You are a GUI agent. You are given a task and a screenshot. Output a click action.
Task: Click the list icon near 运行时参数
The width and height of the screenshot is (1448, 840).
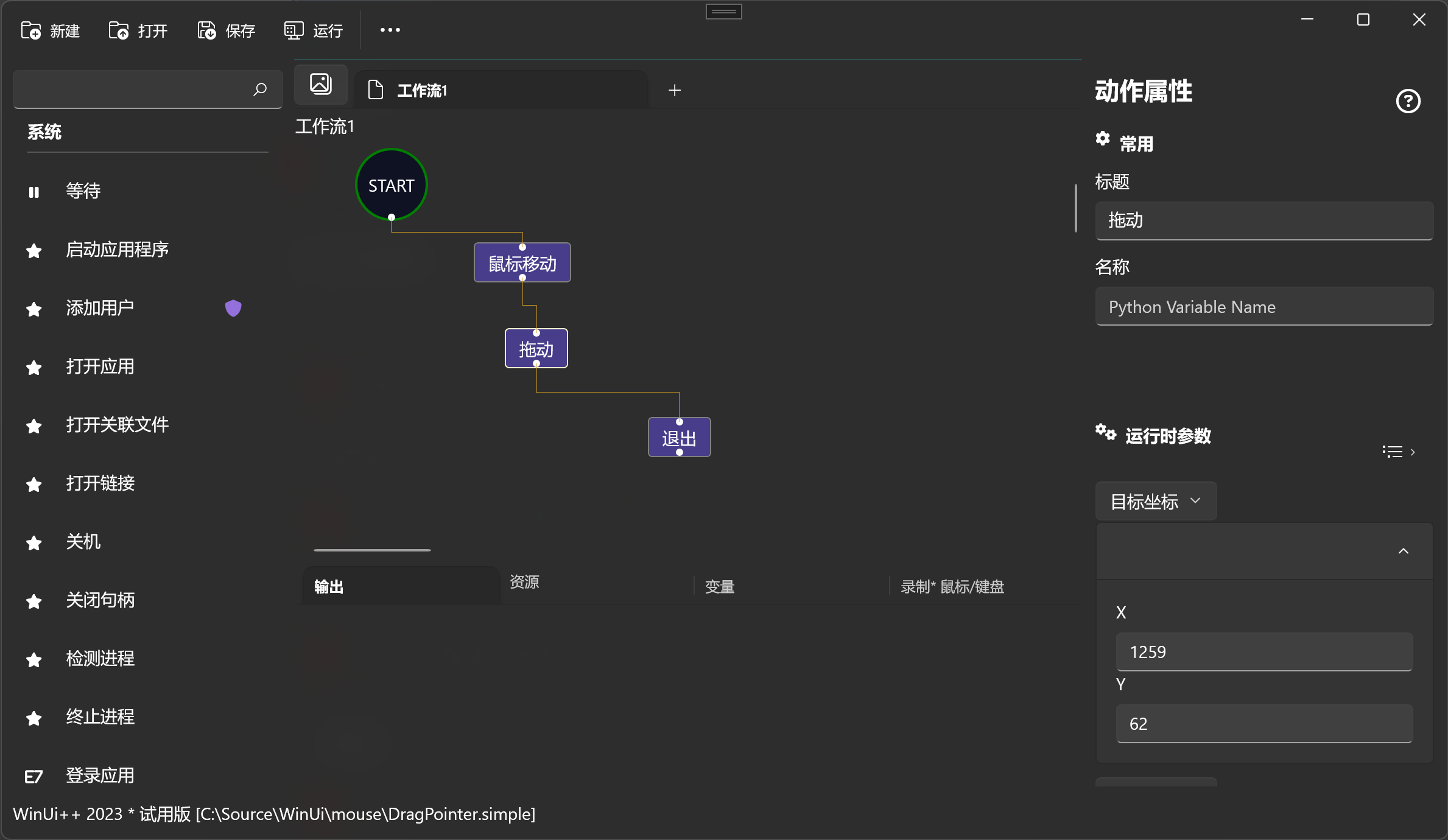coord(1392,451)
